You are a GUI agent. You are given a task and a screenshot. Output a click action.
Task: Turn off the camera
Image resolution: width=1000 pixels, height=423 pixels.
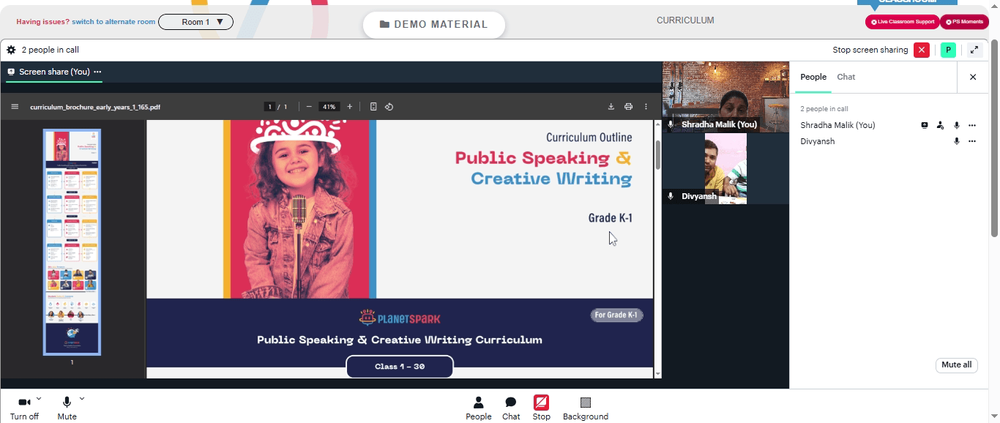24,408
